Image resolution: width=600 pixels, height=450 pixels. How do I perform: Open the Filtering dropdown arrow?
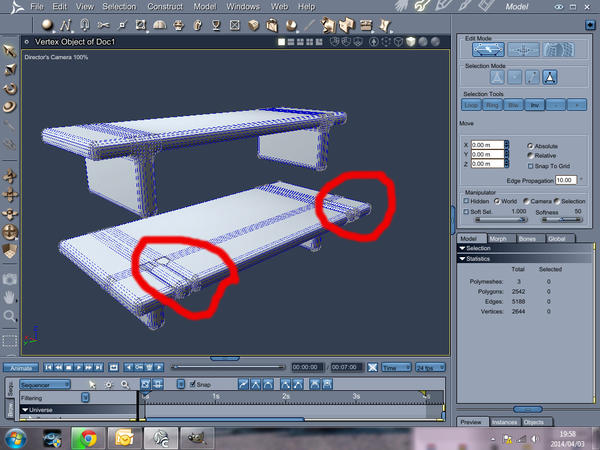click(x=85, y=398)
